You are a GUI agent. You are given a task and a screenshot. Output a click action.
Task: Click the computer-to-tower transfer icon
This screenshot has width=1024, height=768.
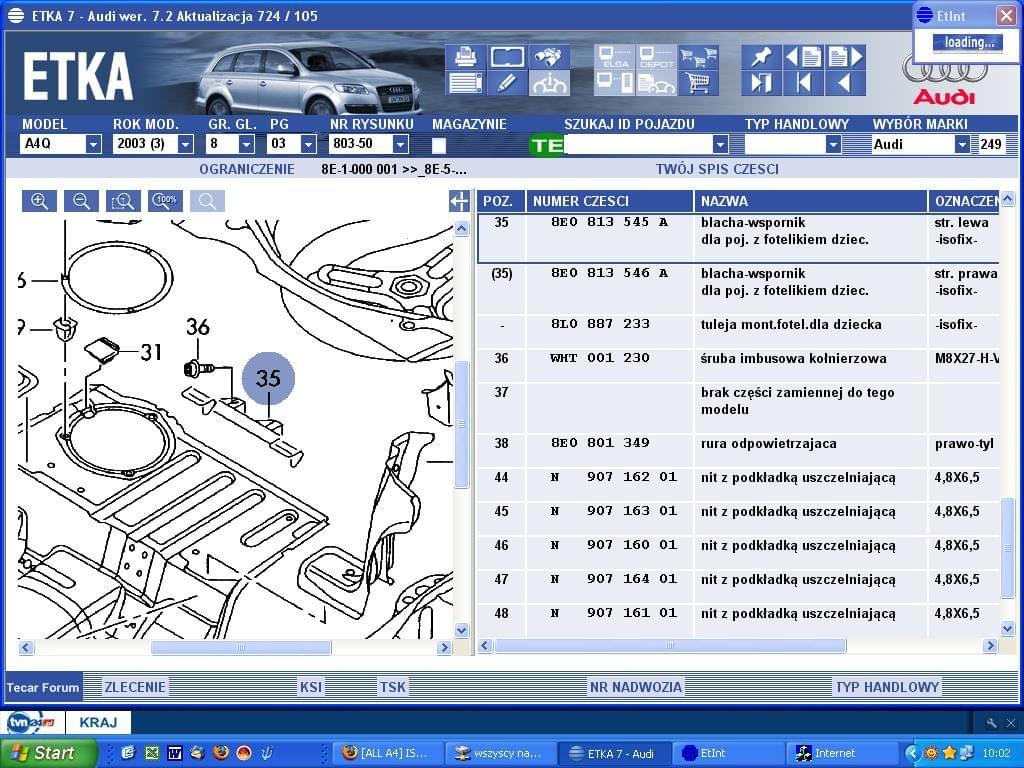615,84
